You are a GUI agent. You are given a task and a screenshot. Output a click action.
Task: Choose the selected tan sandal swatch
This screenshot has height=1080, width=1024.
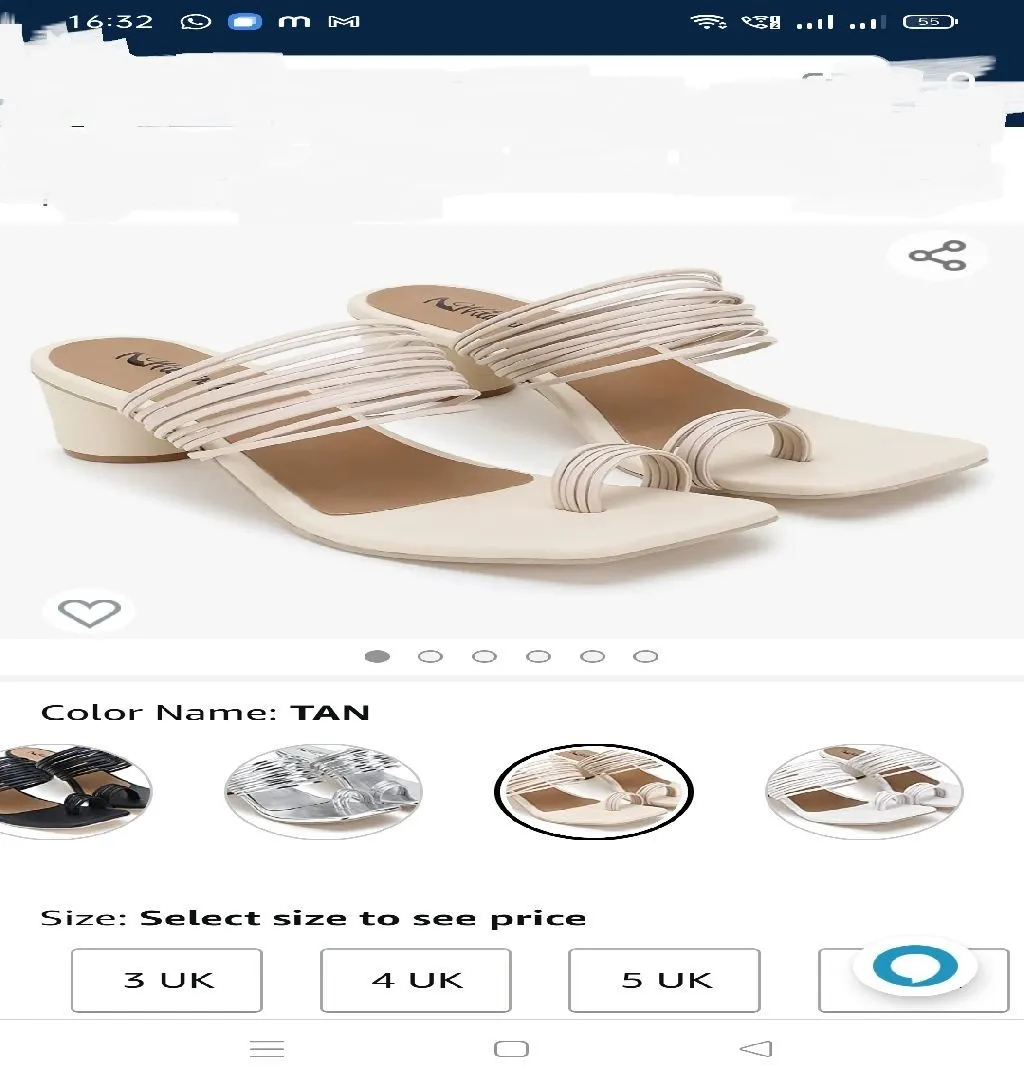pos(594,791)
